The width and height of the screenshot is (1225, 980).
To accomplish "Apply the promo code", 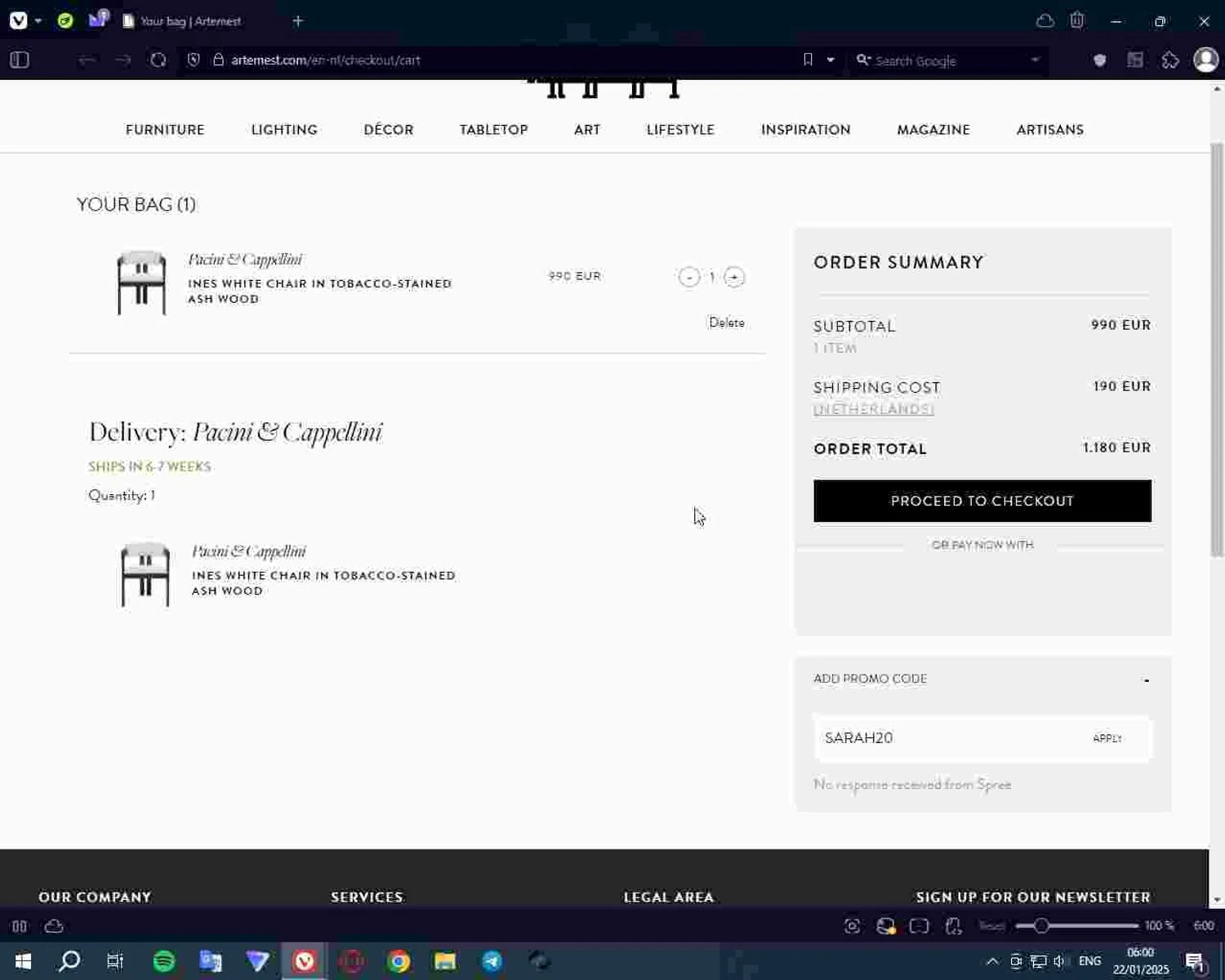I will point(1107,738).
